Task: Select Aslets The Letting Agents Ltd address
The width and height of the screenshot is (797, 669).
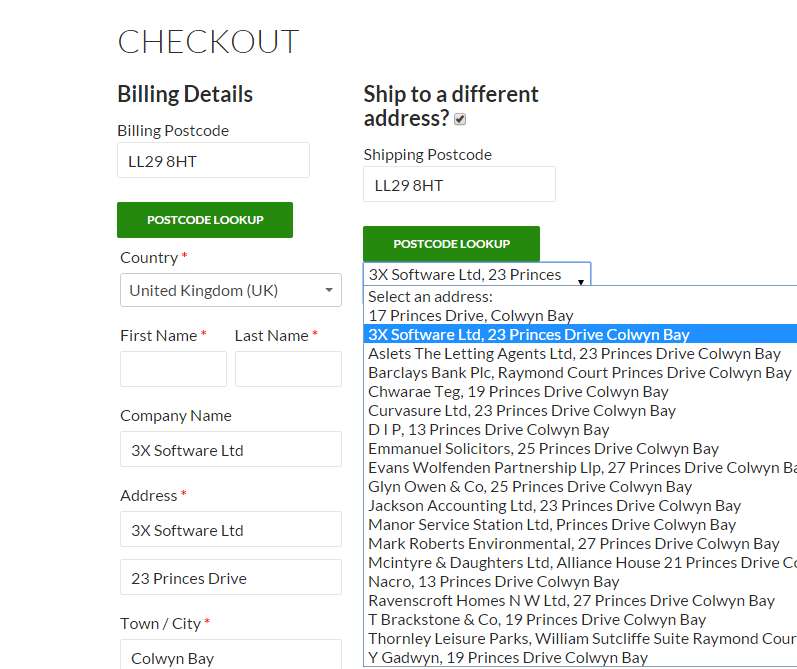Action: (580, 353)
